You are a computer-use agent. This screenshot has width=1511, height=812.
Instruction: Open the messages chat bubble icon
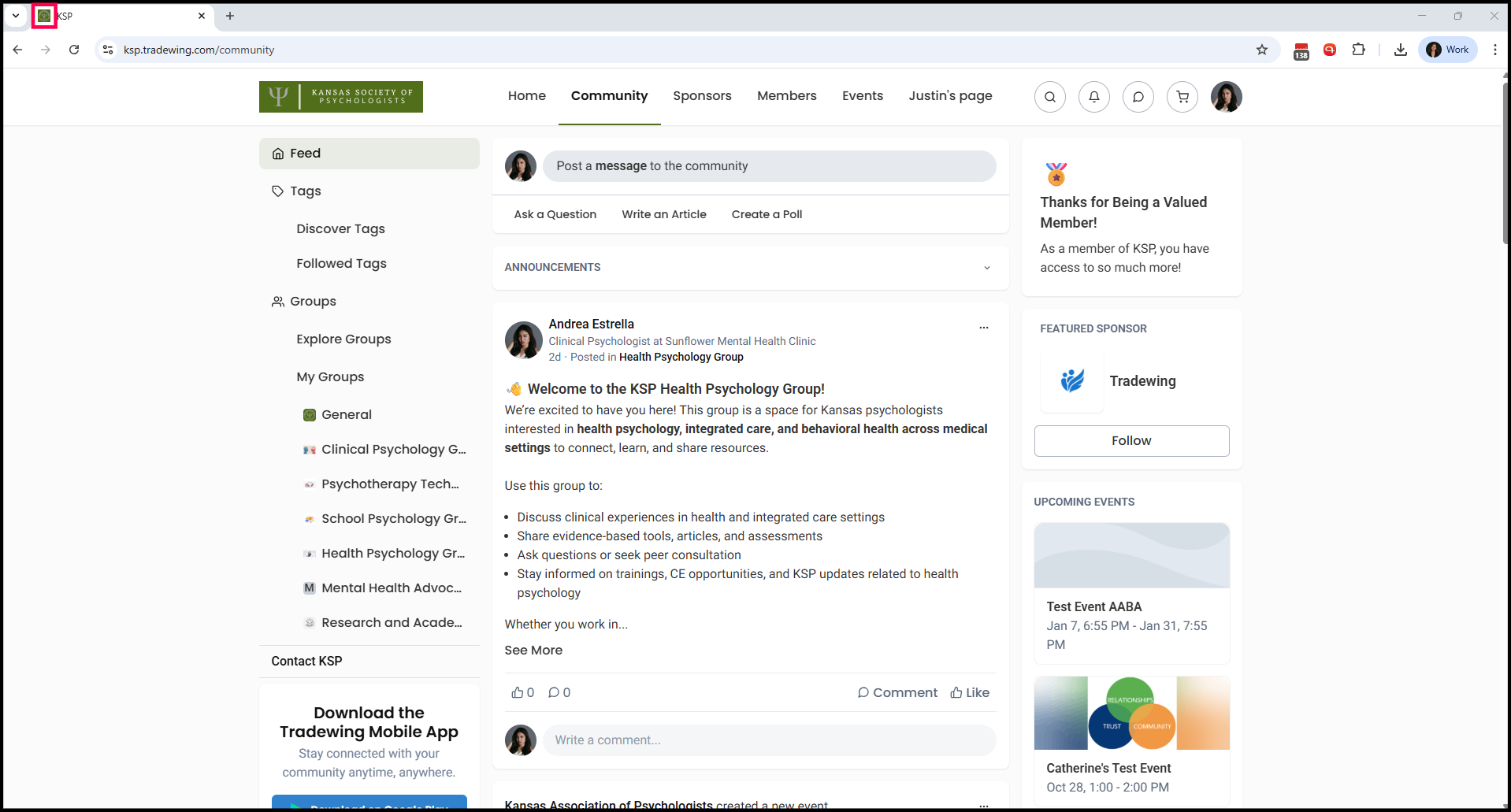1138,97
